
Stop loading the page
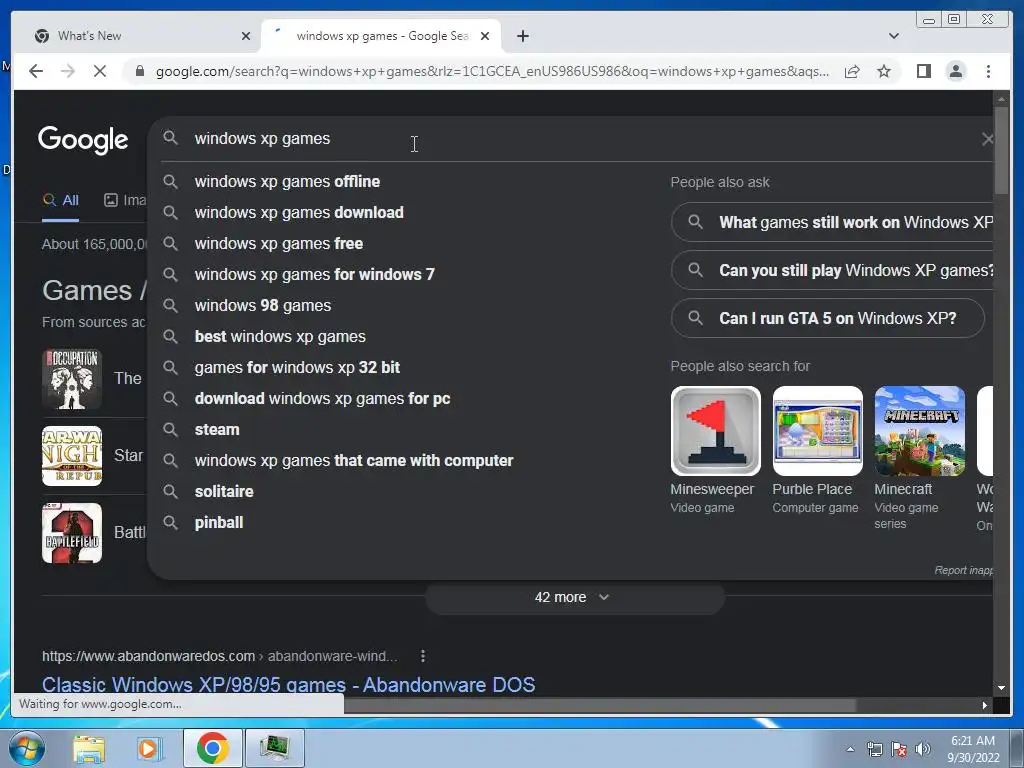point(100,71)
